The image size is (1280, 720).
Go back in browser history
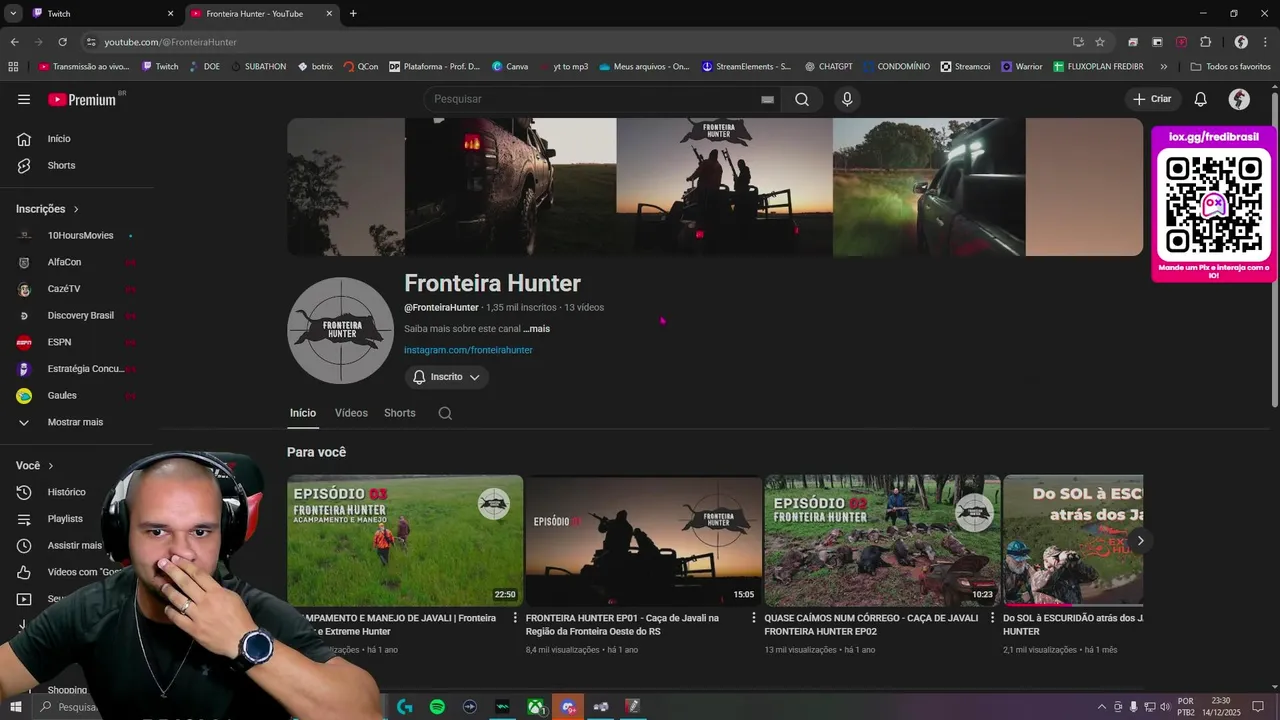[x=14, y=42]
